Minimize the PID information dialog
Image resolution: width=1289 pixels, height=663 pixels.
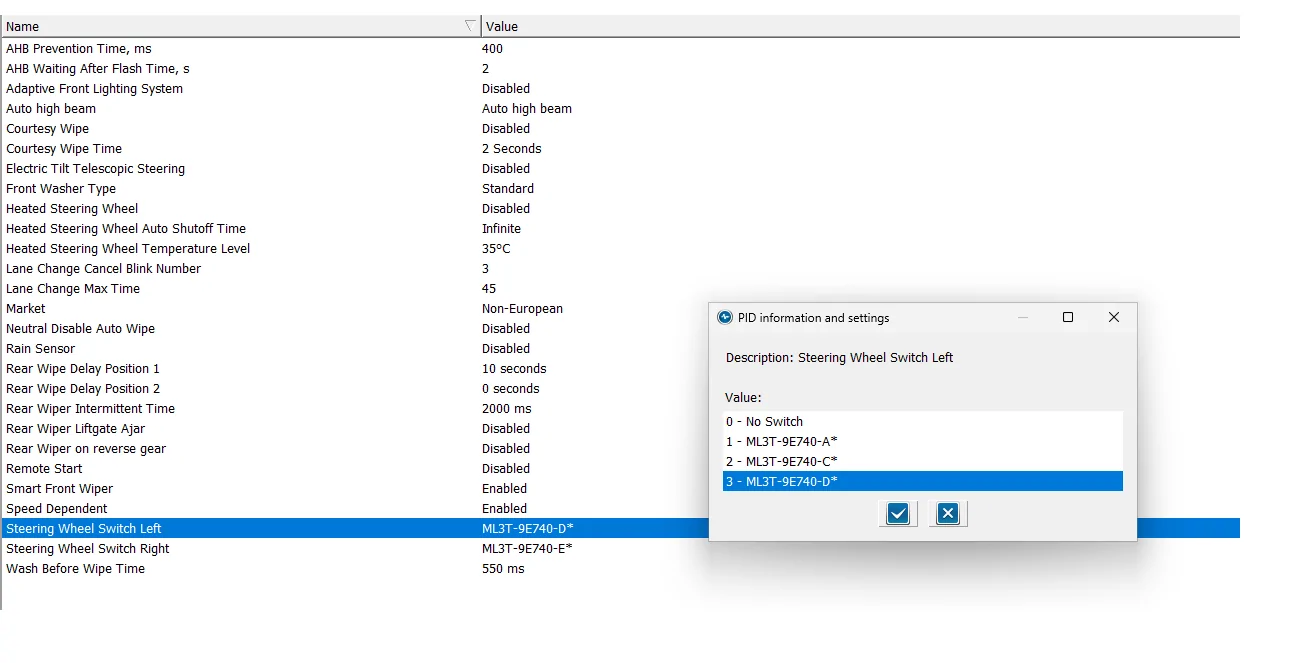click(x=1022, y=317)
